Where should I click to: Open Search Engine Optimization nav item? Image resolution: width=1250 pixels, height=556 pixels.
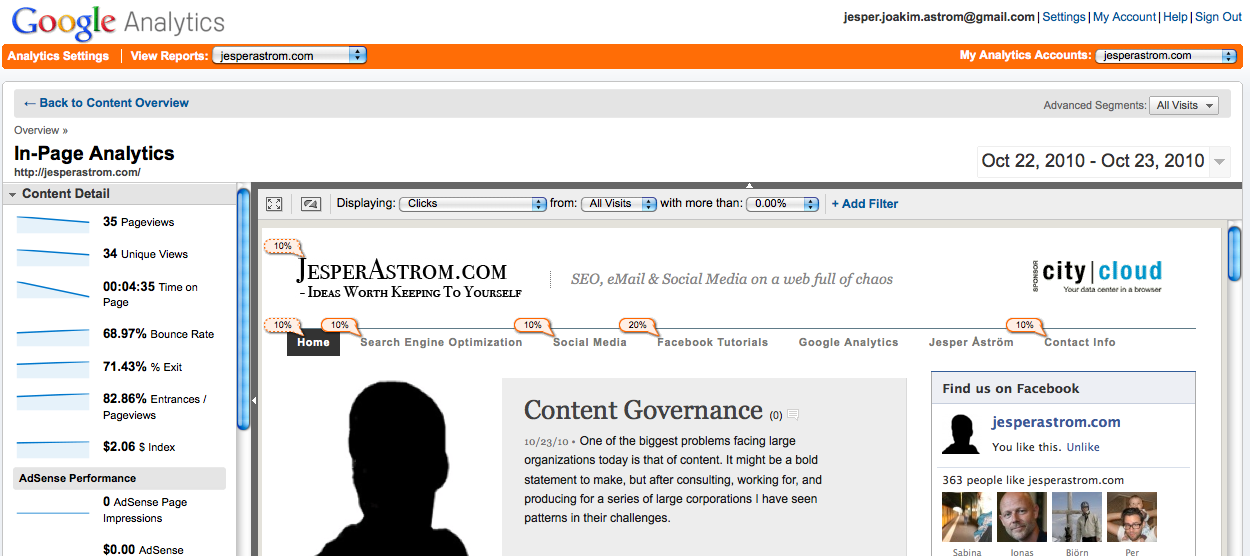441,342
